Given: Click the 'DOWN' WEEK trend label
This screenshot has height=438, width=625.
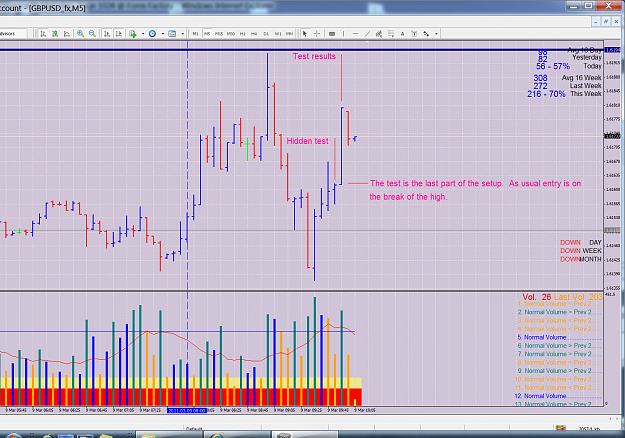Looking at the screenshot, I should (x=570, y=251).
